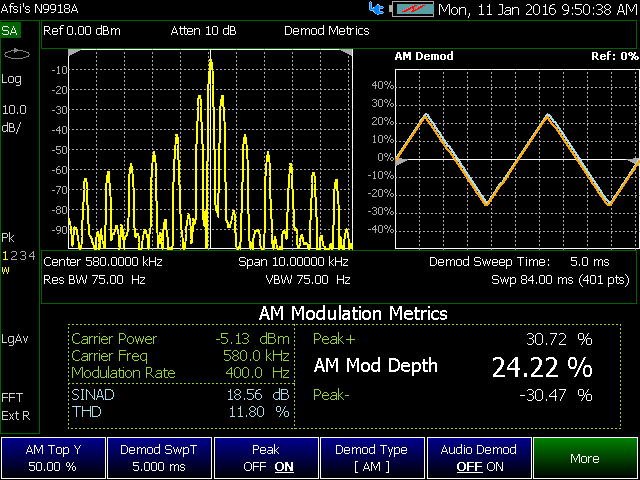Click the Demod Metrics label
The image size is (640, 480).
pos(327,31)
